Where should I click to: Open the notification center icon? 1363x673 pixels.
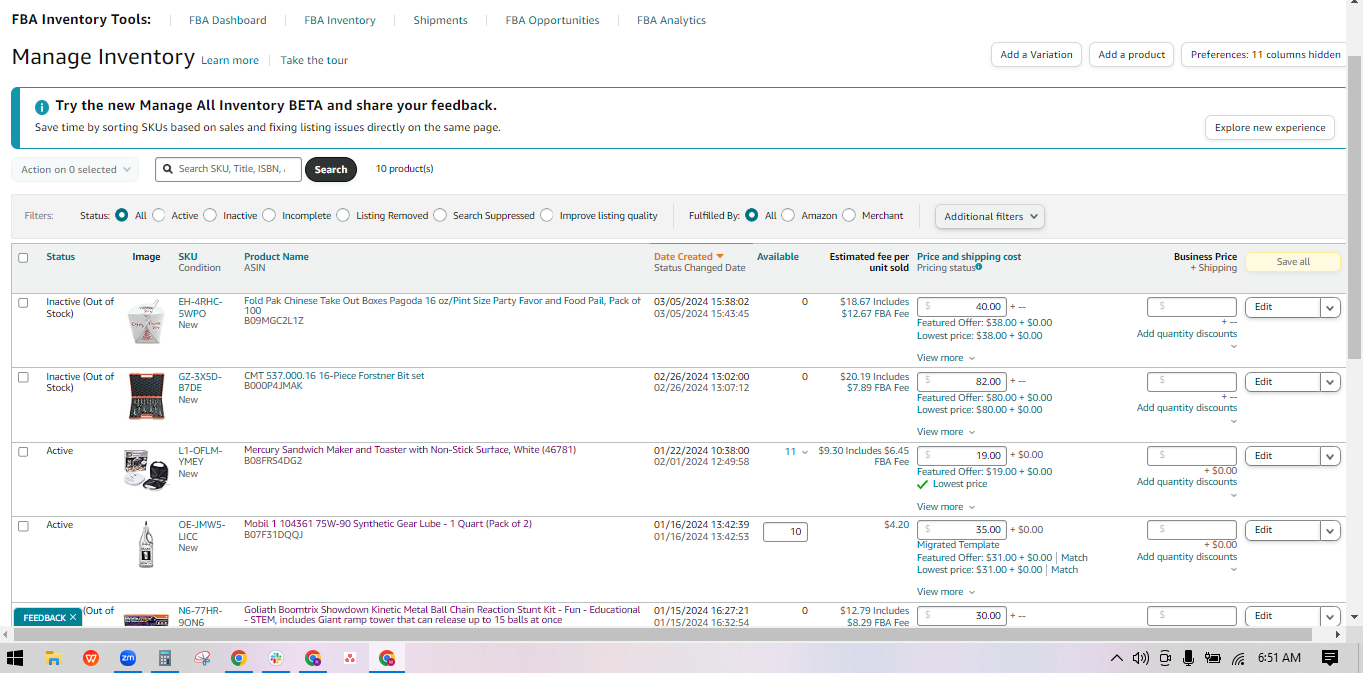1330,658
